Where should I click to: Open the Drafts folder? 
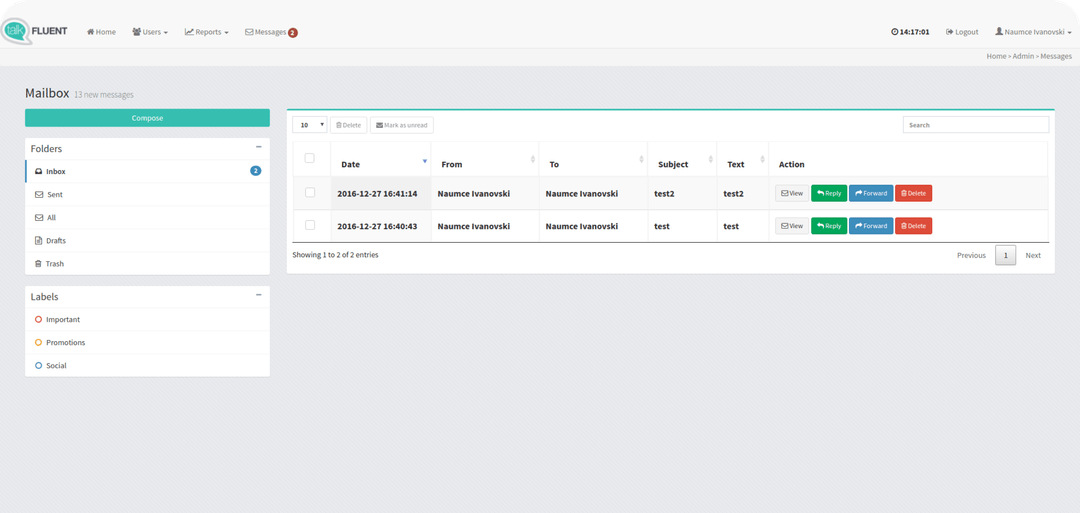[56, 241]
